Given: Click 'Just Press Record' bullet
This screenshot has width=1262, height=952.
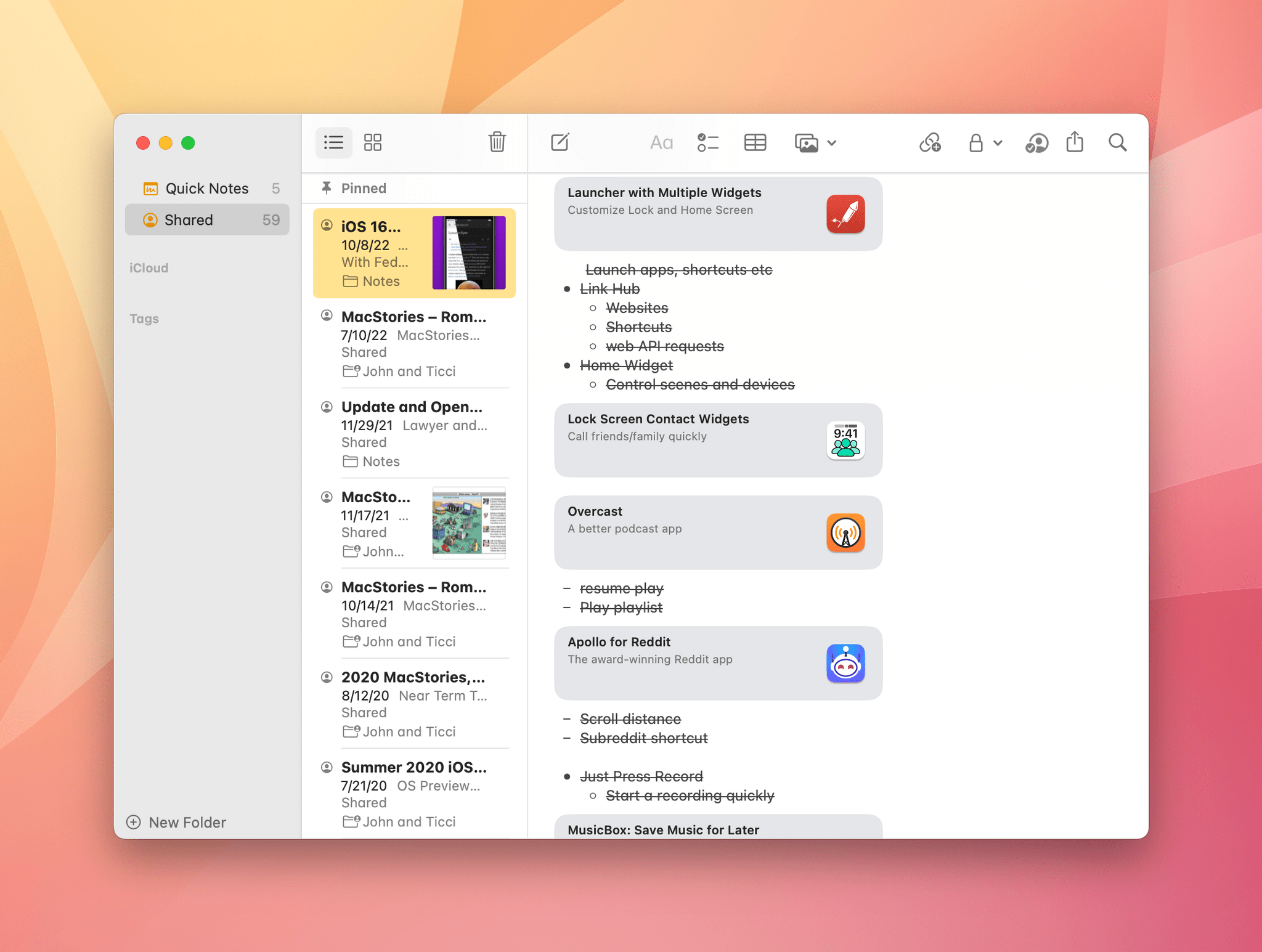Looking at the screenshot, I should (641, 776).
